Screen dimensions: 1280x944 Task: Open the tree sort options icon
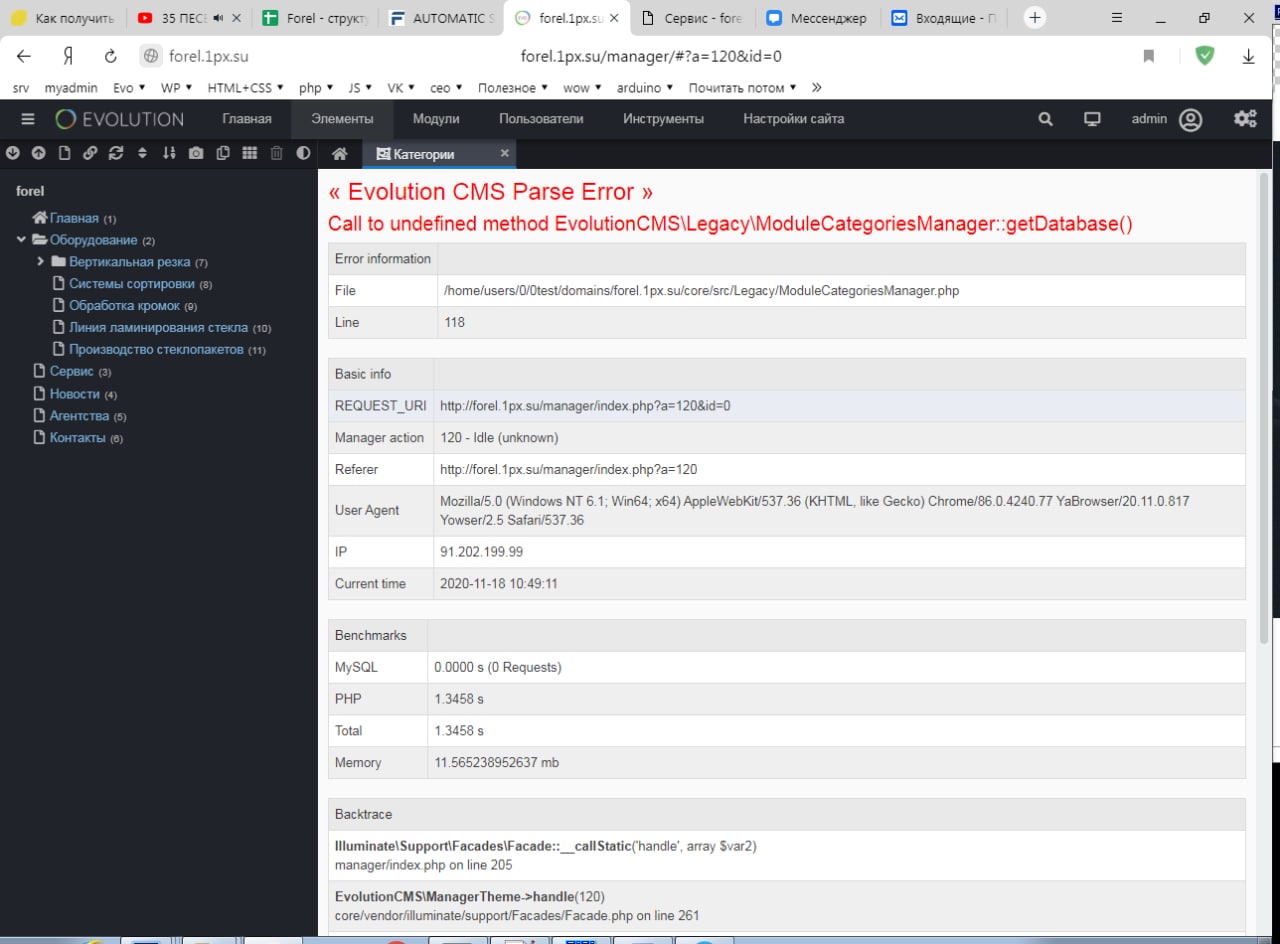point(142,153)
